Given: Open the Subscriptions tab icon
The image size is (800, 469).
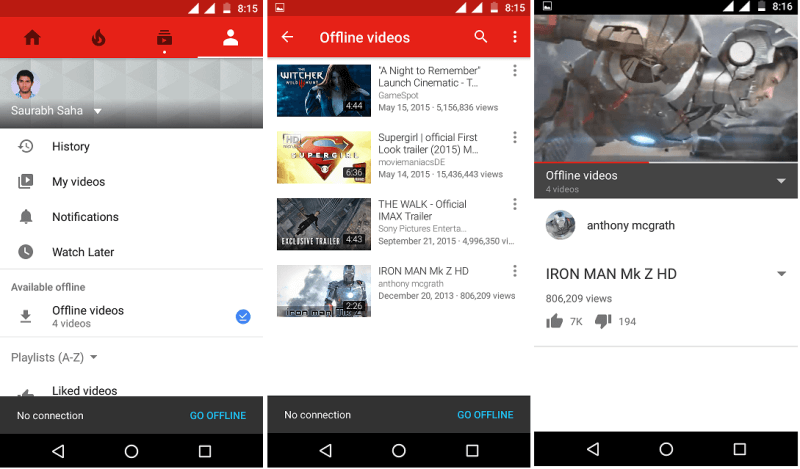Looking at the screenshot, I should [x=164, y=38].
